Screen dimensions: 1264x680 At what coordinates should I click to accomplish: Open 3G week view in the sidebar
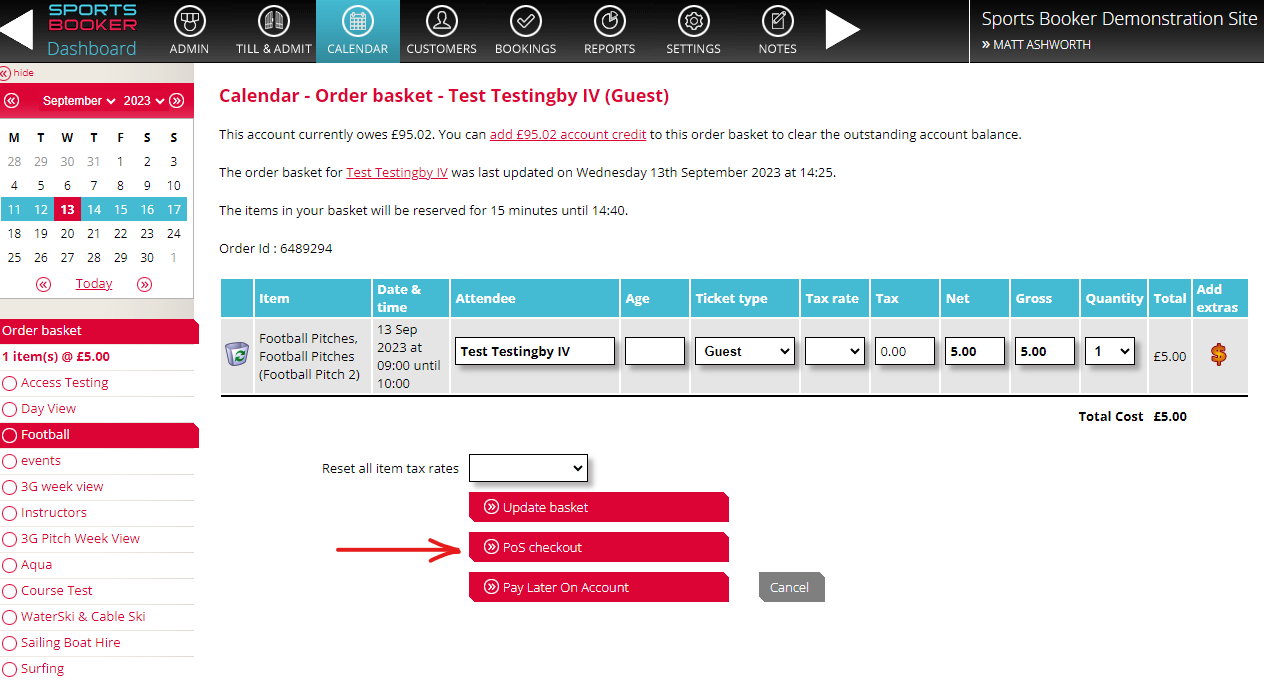coord(62,487)
